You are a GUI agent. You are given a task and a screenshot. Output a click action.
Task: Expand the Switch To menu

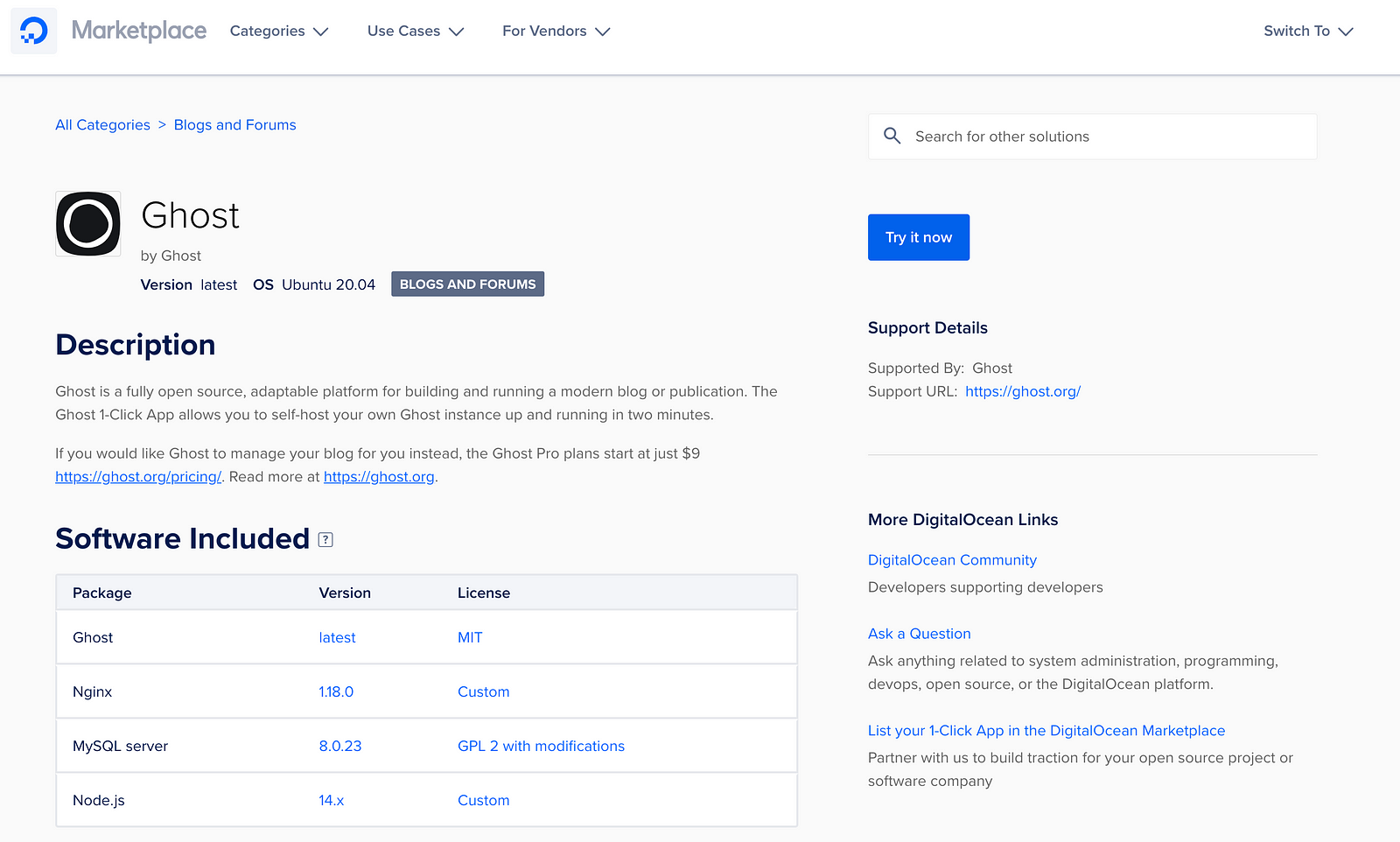pyautogui.click(x=1309, y=32)
